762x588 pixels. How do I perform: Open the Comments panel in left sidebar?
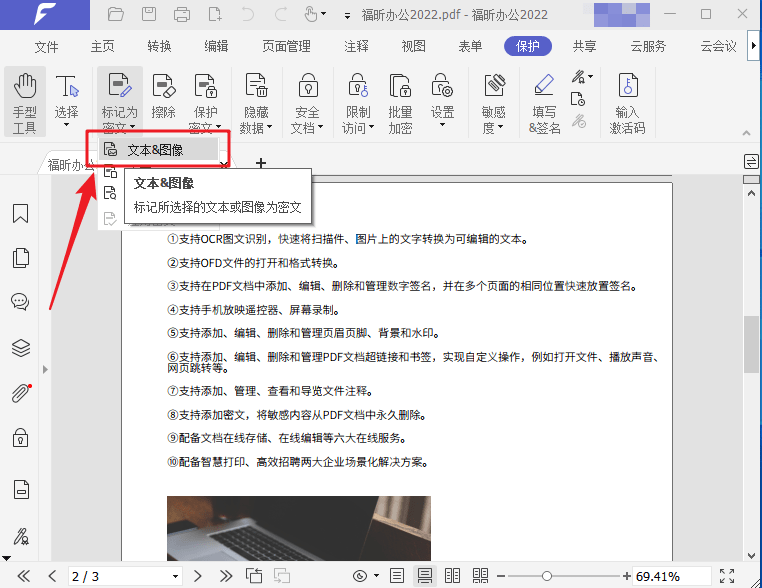pos(20,302)
